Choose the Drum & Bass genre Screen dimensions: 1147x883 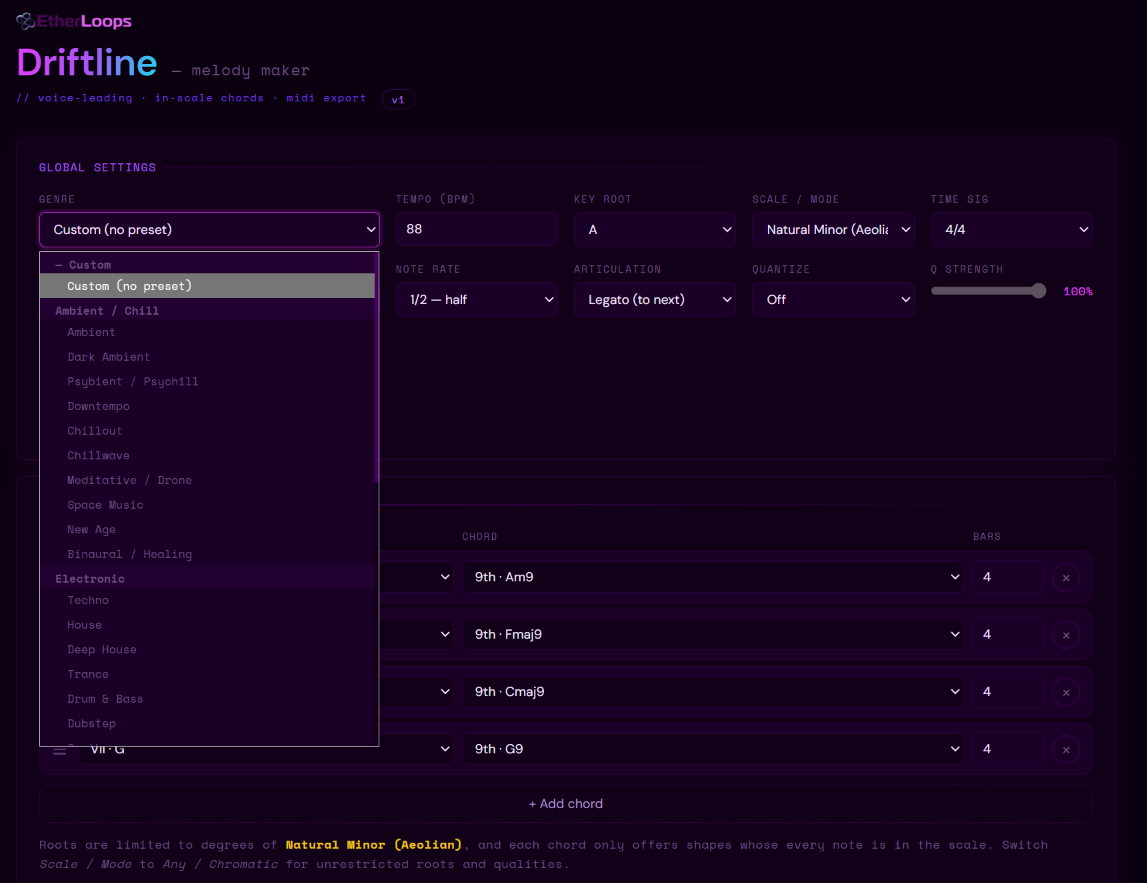tap(207, 699)
